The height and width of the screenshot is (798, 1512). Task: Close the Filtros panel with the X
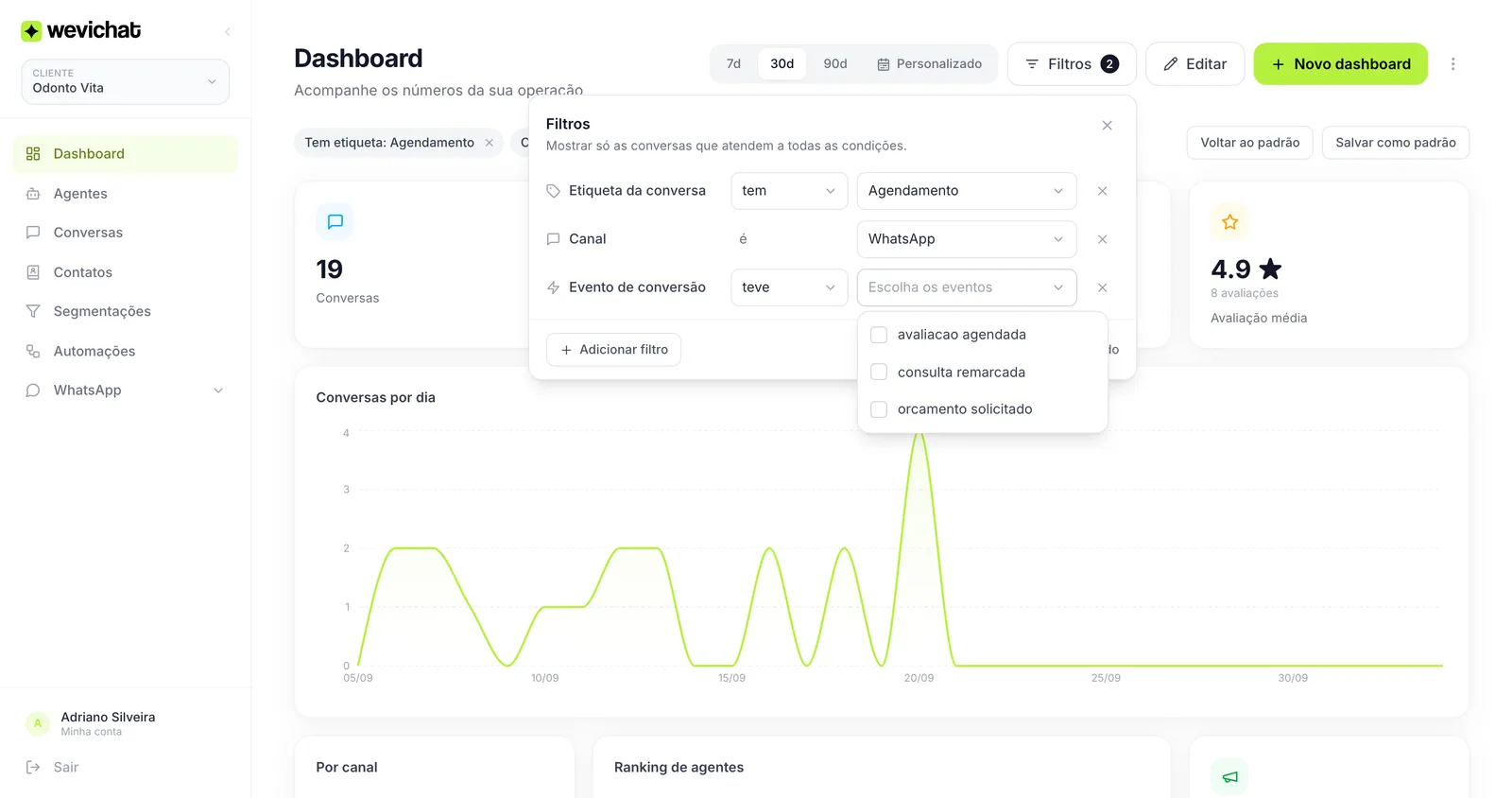point(1107,126)
